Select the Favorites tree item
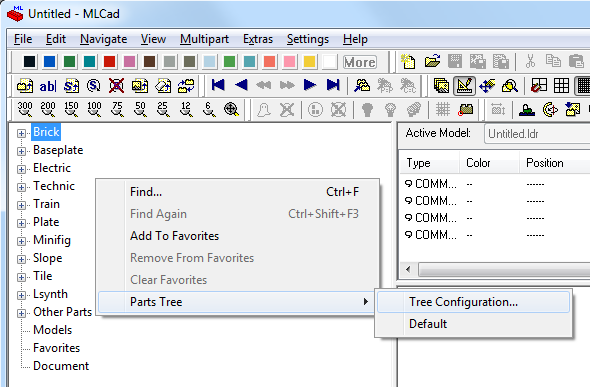Screen dimensions: 590x387 point(56,348)
